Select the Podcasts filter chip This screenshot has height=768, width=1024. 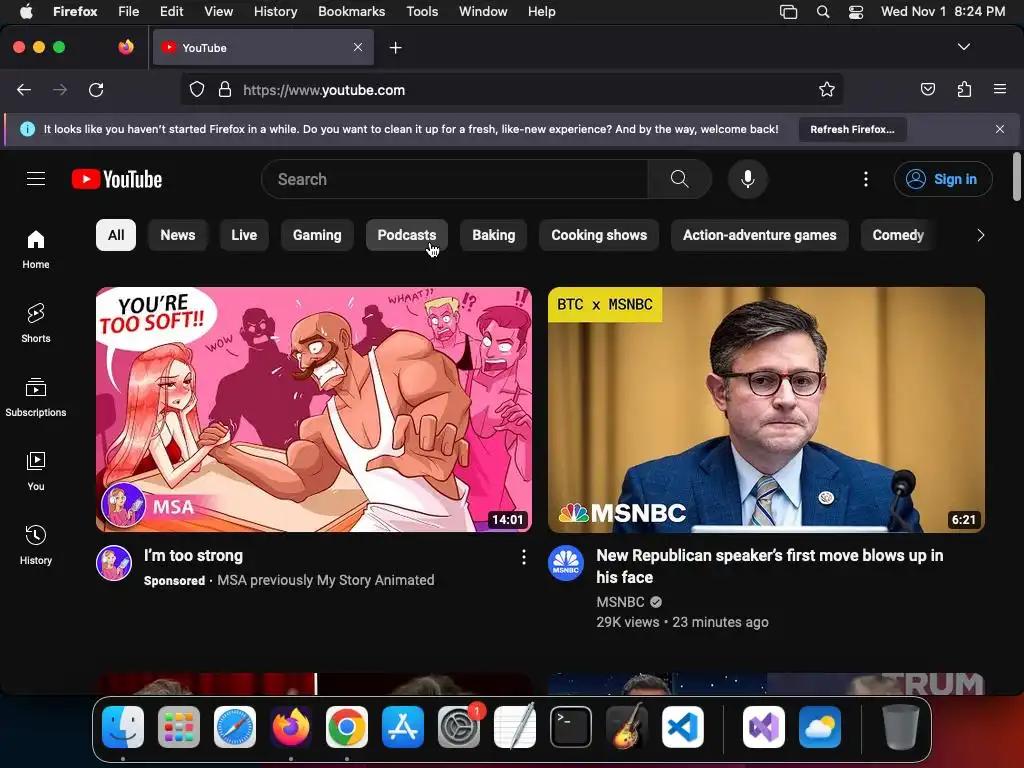pos(406,235)
